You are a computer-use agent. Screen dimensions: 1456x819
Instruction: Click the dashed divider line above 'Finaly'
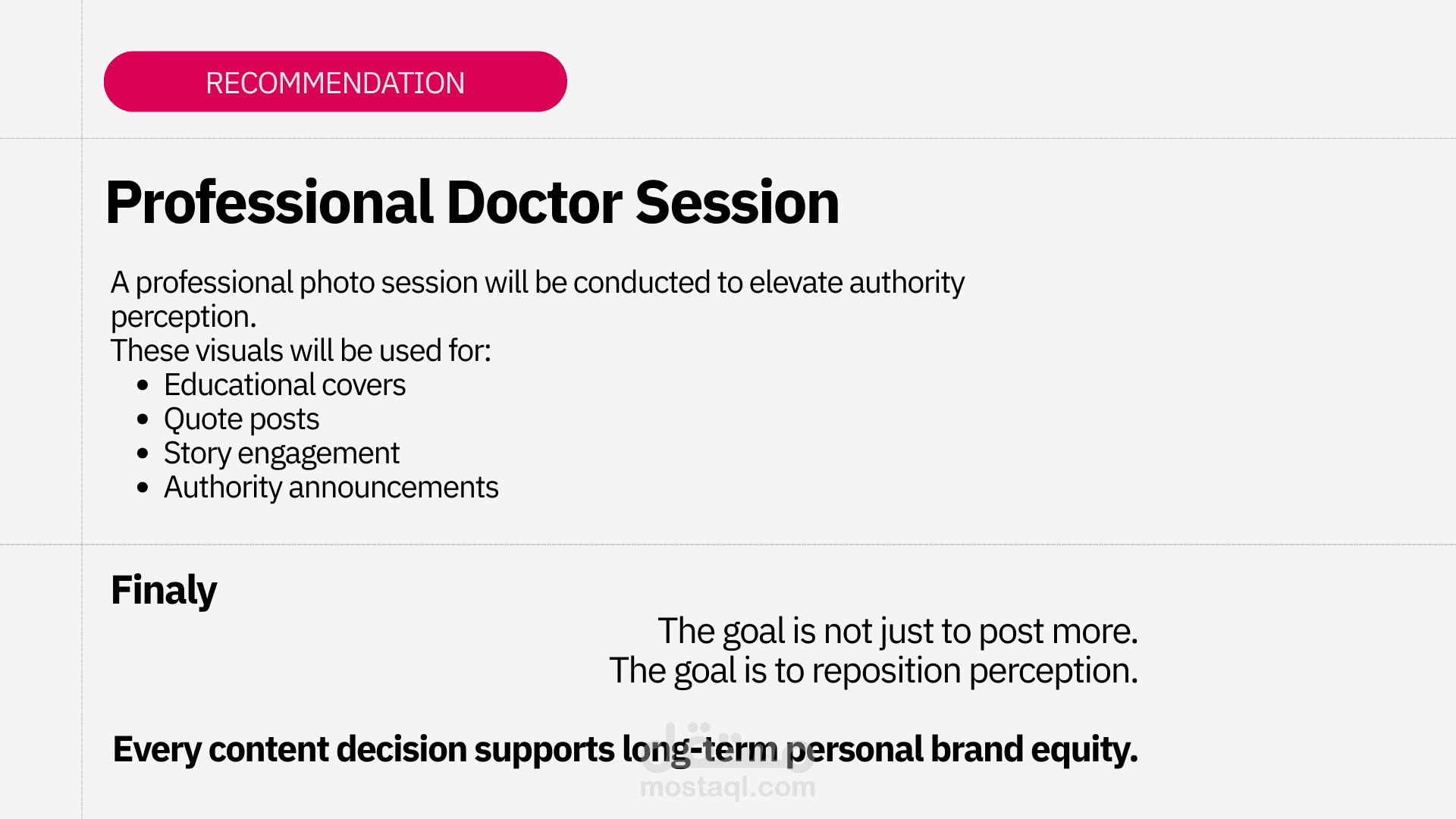point(758,544)
